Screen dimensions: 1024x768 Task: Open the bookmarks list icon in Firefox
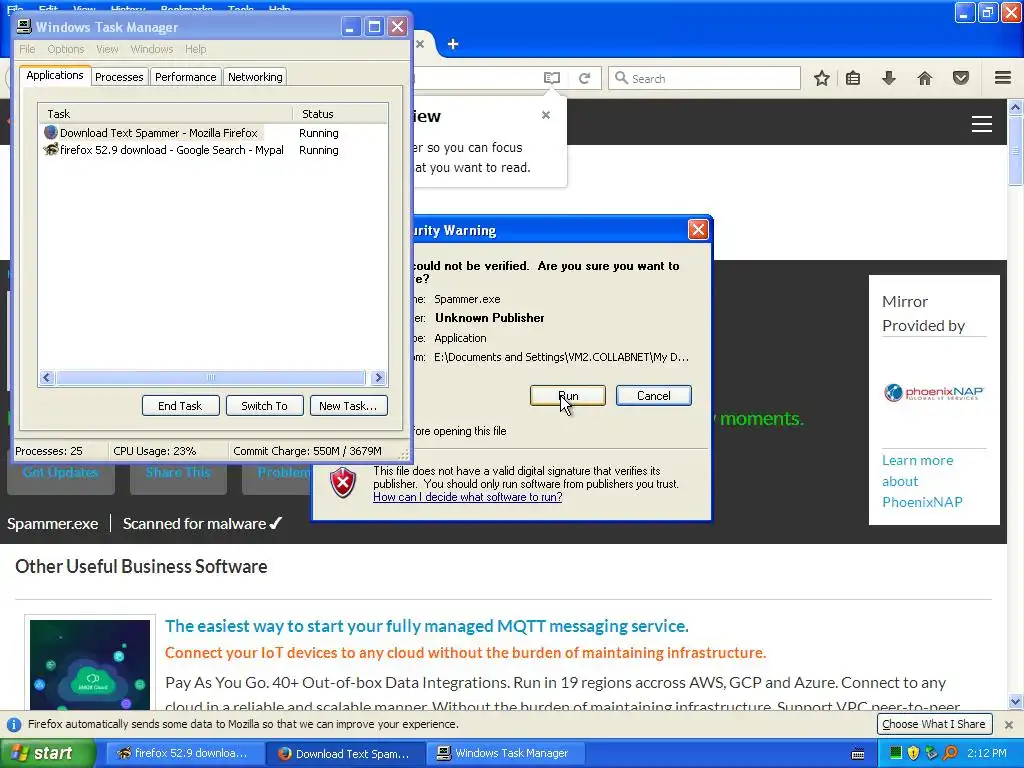click(x=853, y=78)
